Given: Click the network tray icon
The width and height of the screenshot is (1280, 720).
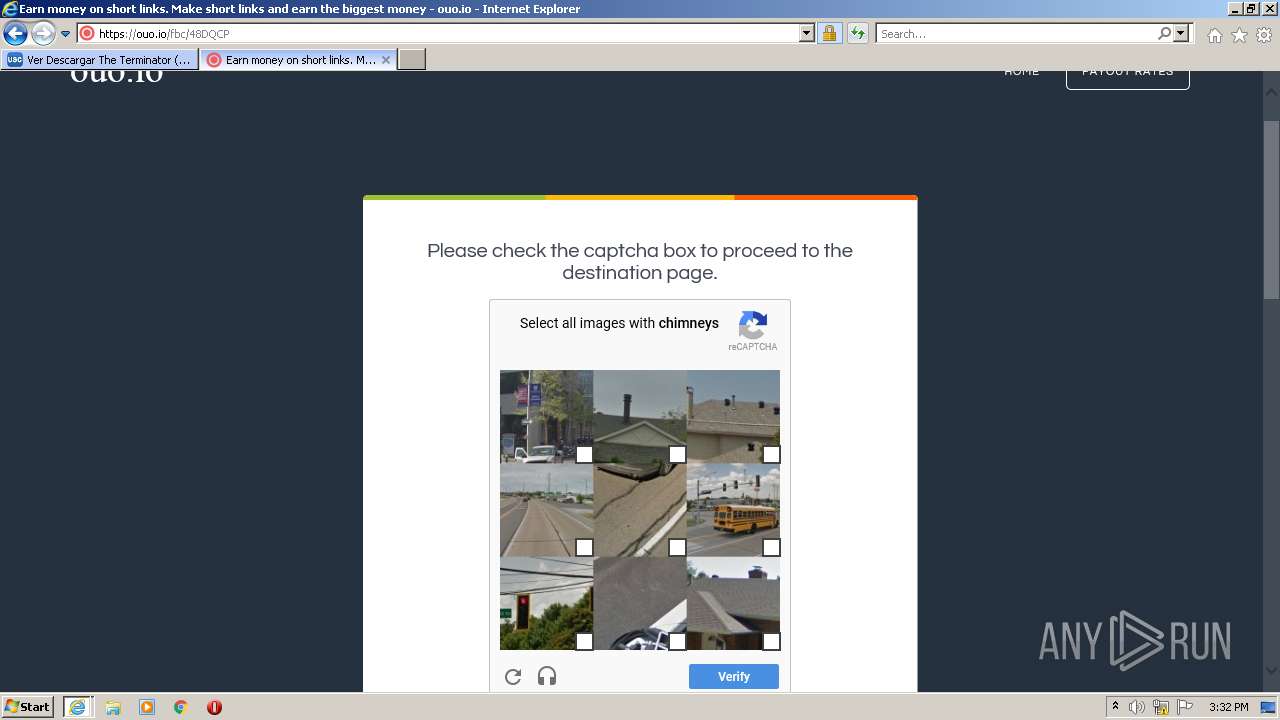Looking at the screenshot, I should [1161, 707].
